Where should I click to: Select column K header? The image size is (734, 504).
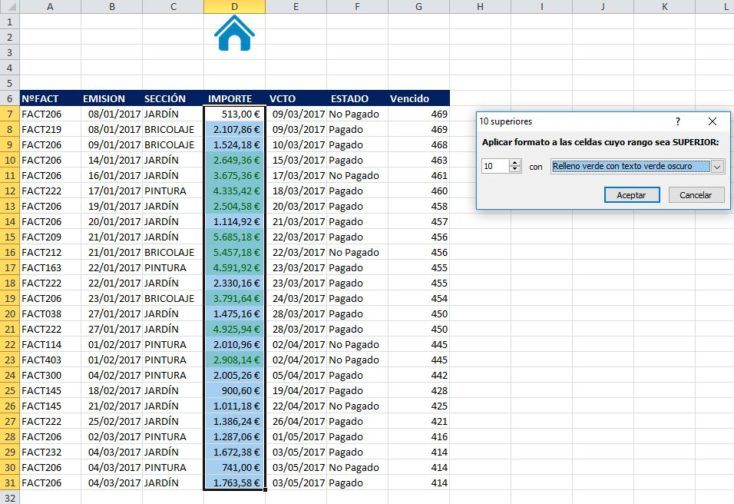(664, 7)
